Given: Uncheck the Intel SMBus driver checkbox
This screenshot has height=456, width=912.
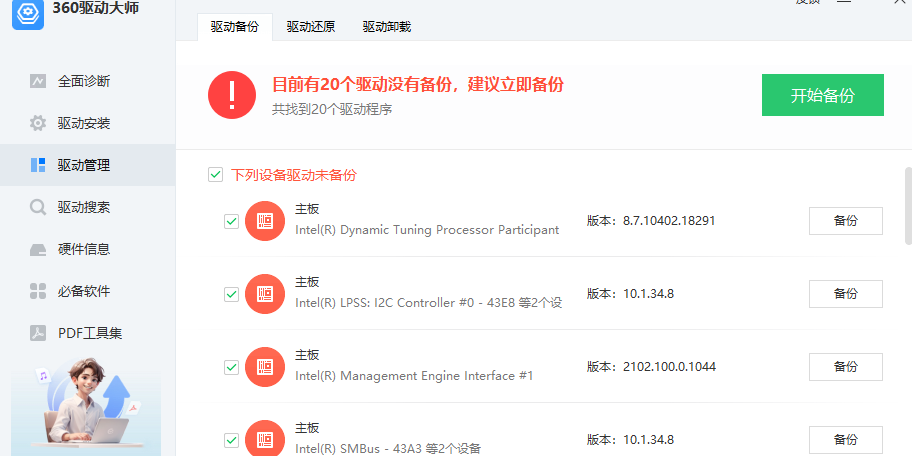Looking at the screenshot, I should (x=231, y=440).
